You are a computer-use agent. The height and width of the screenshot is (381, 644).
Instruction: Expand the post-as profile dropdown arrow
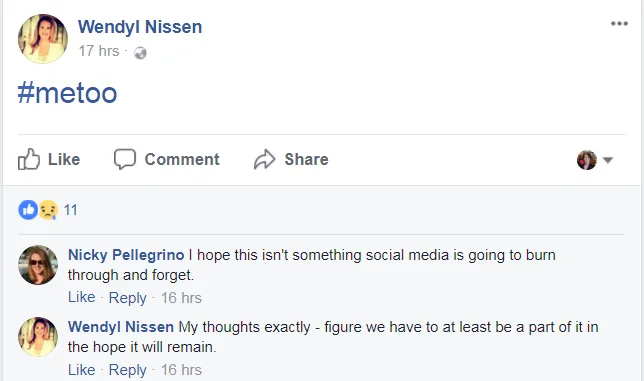[x=608, y=160]
